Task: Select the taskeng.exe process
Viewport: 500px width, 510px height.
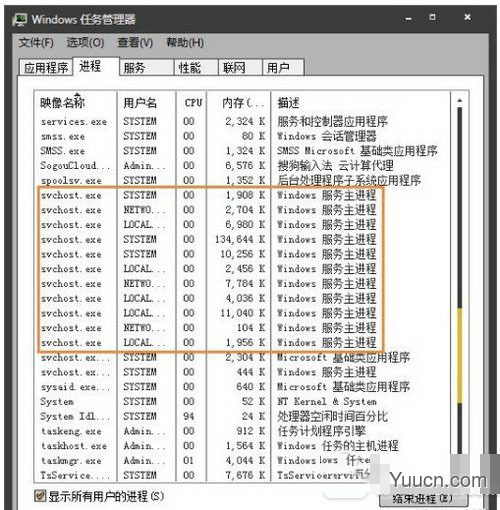Action: (242, 431)
